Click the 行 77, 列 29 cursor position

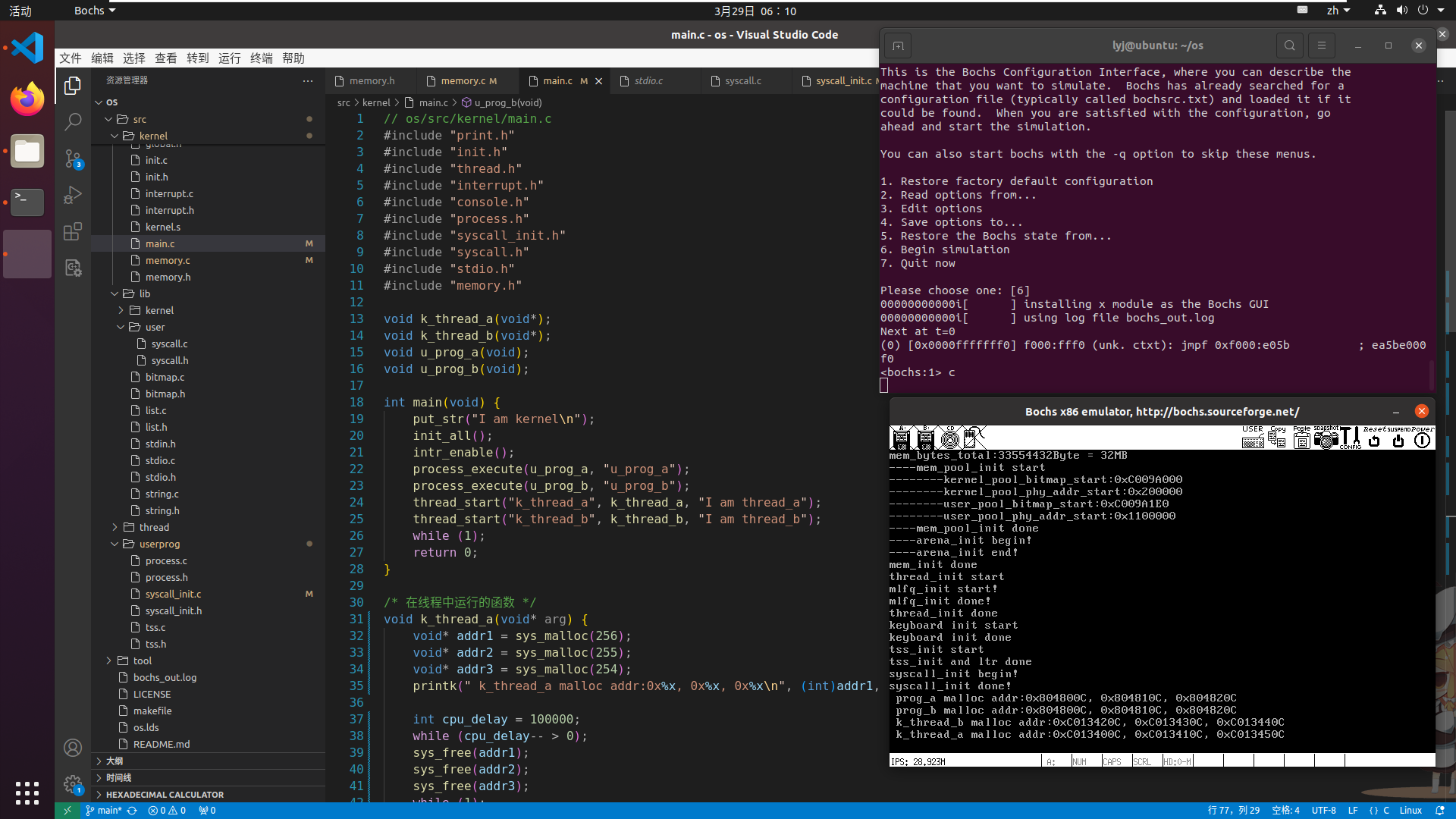coord(1234,811)
